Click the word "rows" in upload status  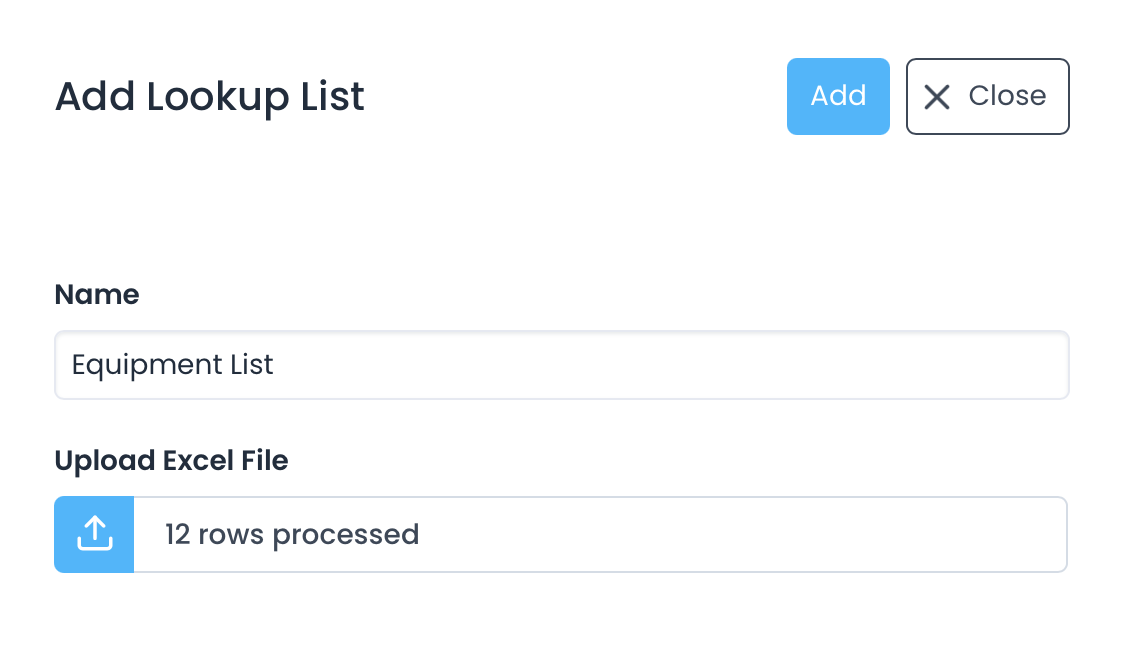pos(231,535)
